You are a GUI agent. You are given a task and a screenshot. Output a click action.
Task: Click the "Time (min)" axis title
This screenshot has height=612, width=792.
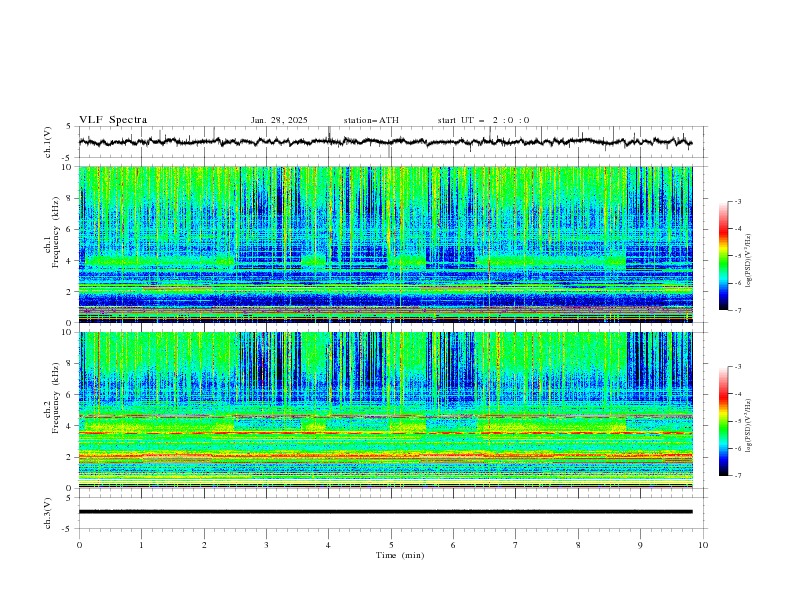400,555
